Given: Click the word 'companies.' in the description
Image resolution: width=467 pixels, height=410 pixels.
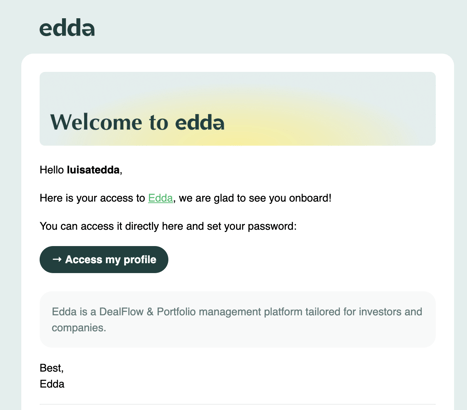Looking at the screenshot, I should (79, 328).
